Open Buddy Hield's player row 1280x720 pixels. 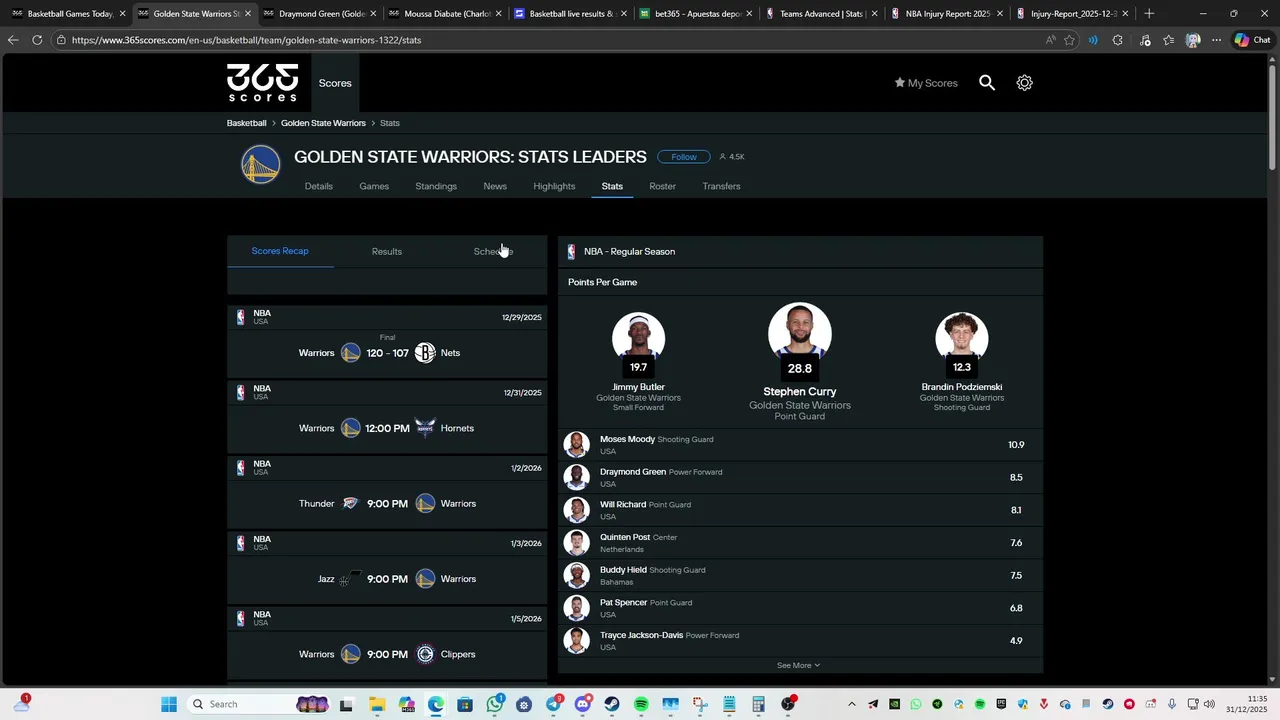pyautogui.click(x=800, y=576)
